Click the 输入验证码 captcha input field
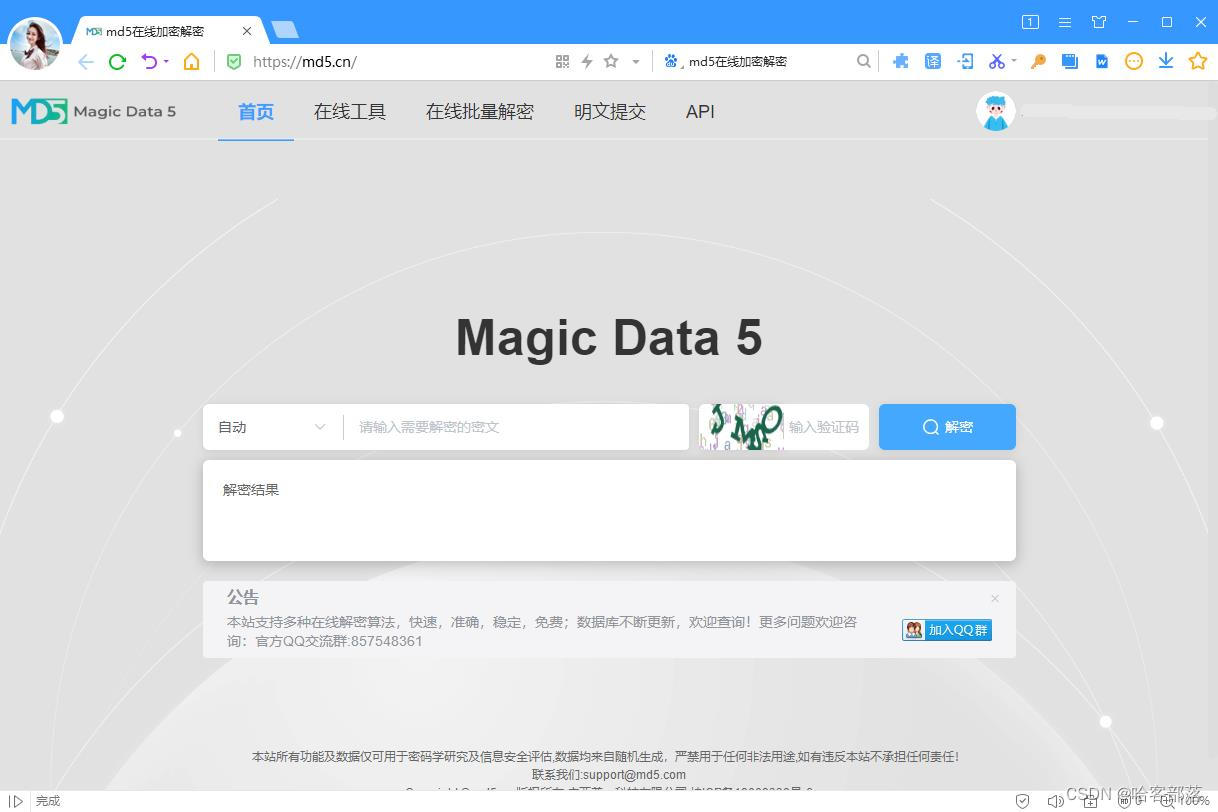 coord(825,427)
